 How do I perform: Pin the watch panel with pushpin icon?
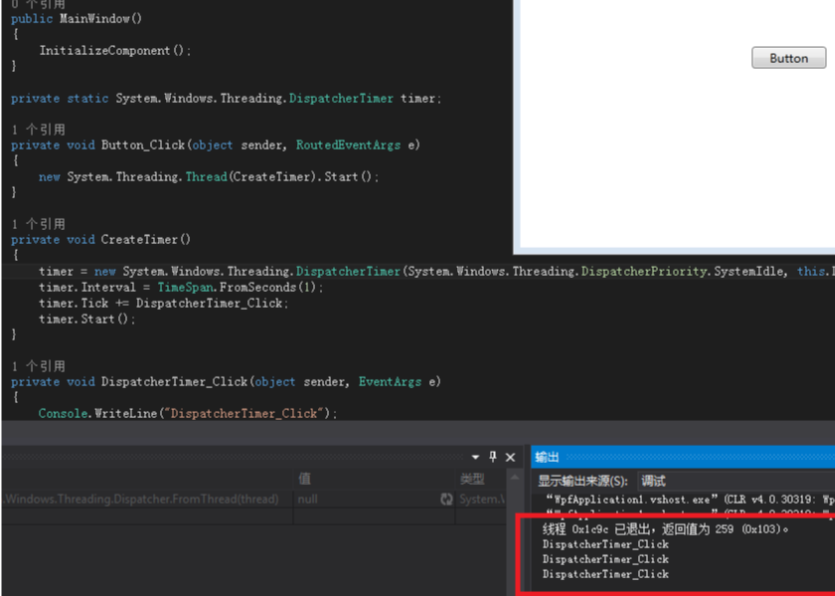click(493, 457)
